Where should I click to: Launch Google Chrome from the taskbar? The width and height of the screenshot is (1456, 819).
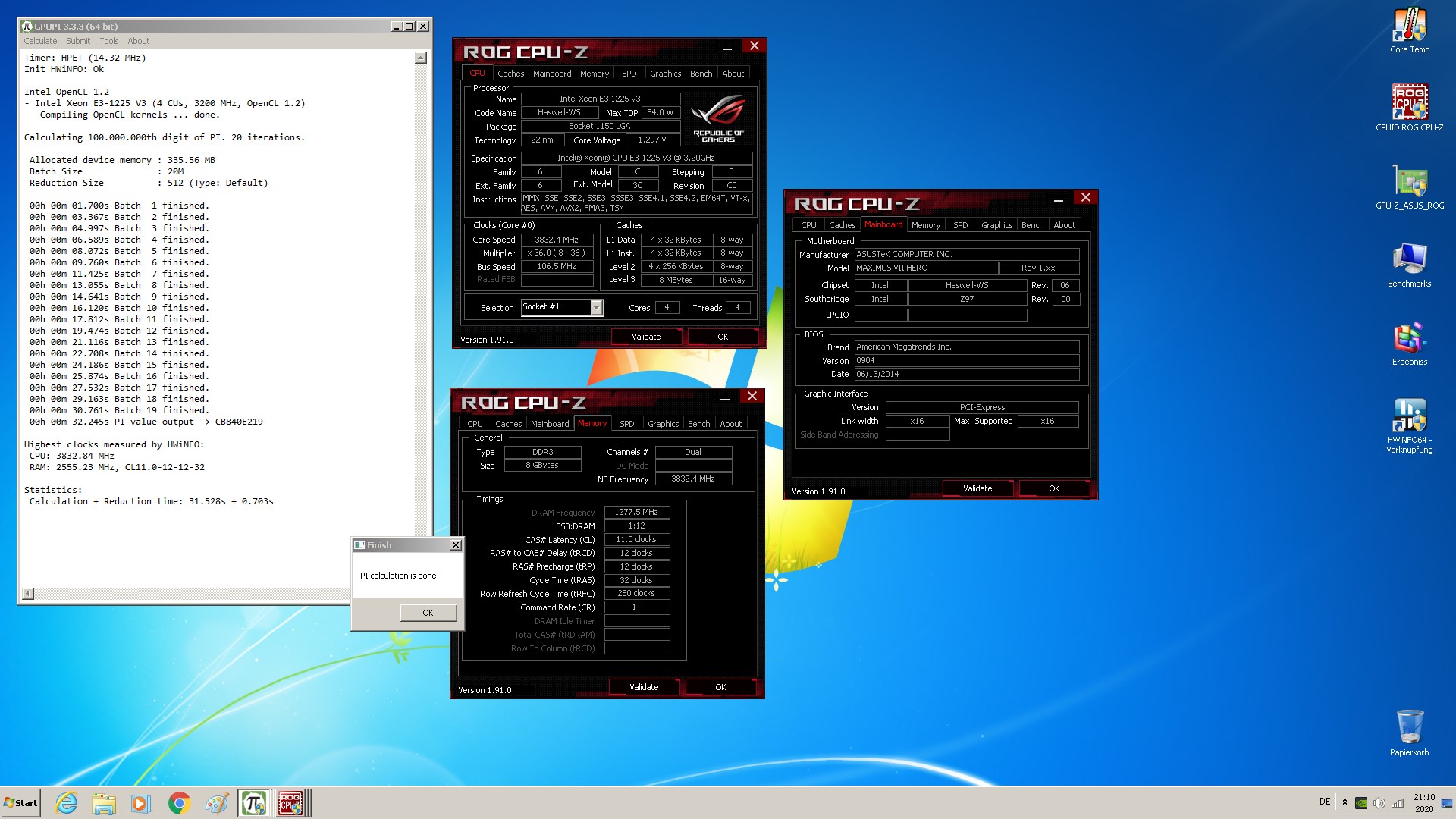[x=179, y=803]
